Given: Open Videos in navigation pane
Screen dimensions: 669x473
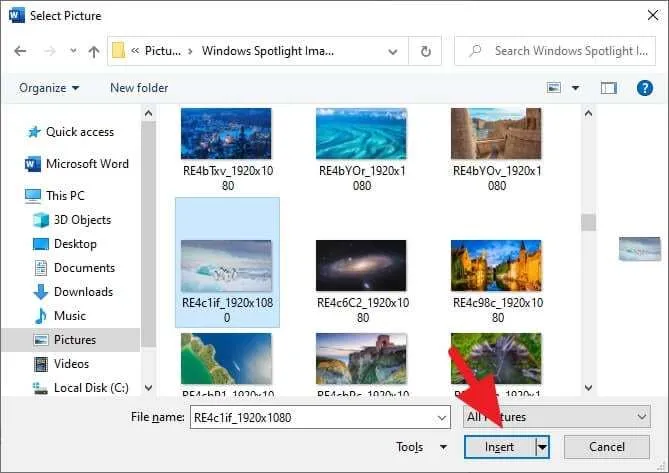Looking at the screenshot, I should coord(71,364).
